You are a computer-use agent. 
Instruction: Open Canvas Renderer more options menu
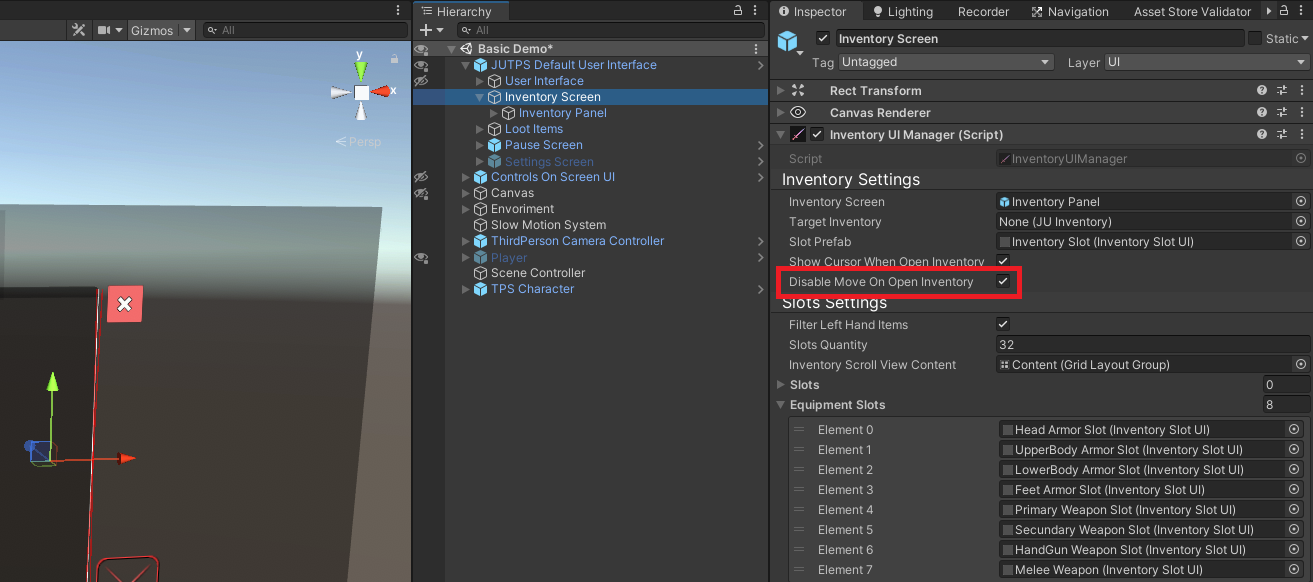point(1301,113)
